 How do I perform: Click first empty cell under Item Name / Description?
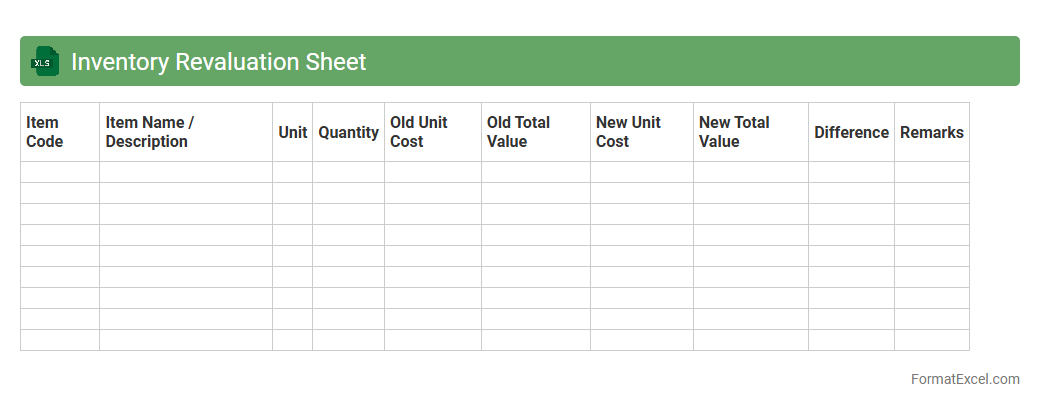[x=185, y=172]
